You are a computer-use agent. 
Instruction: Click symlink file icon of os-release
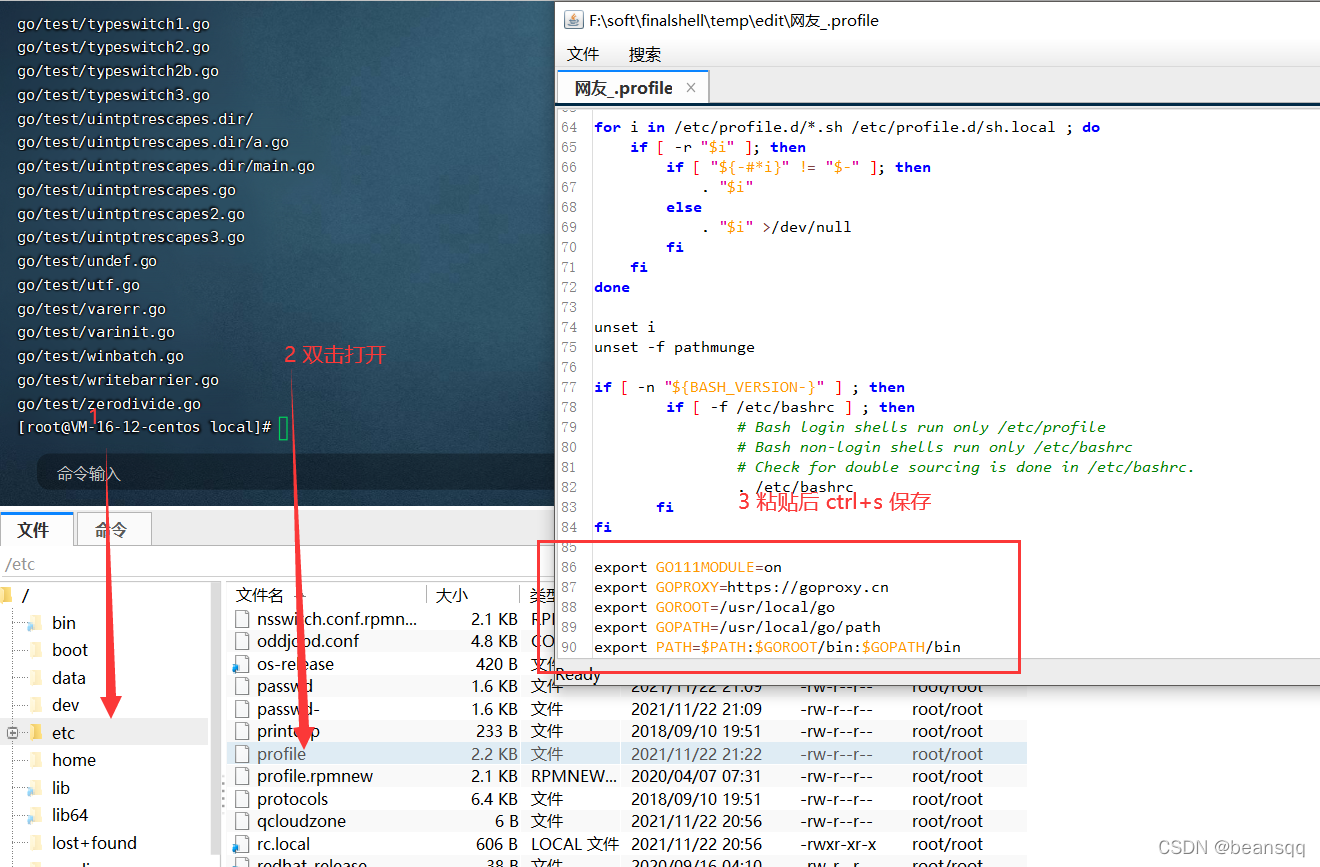pos(241,664)
